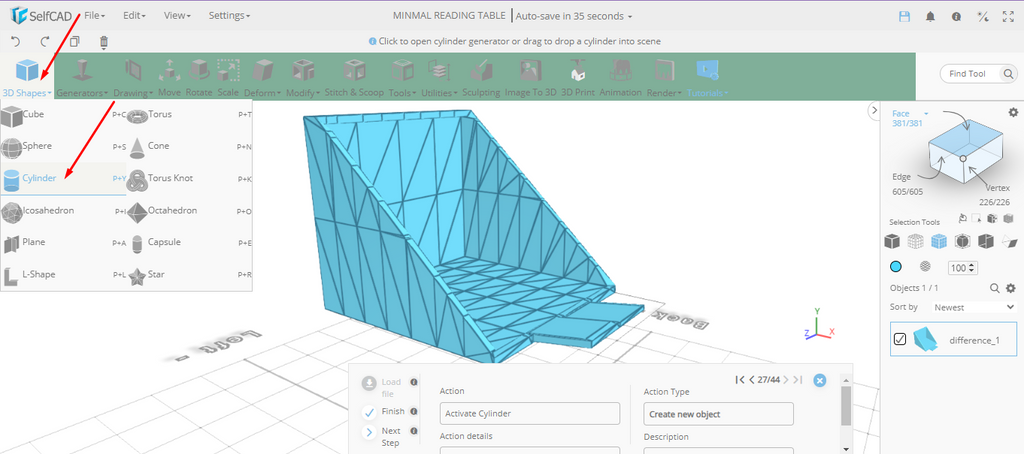Open the selection settings gear icon
This screenshot has height=454, width=1024.
pos(1013,112)
